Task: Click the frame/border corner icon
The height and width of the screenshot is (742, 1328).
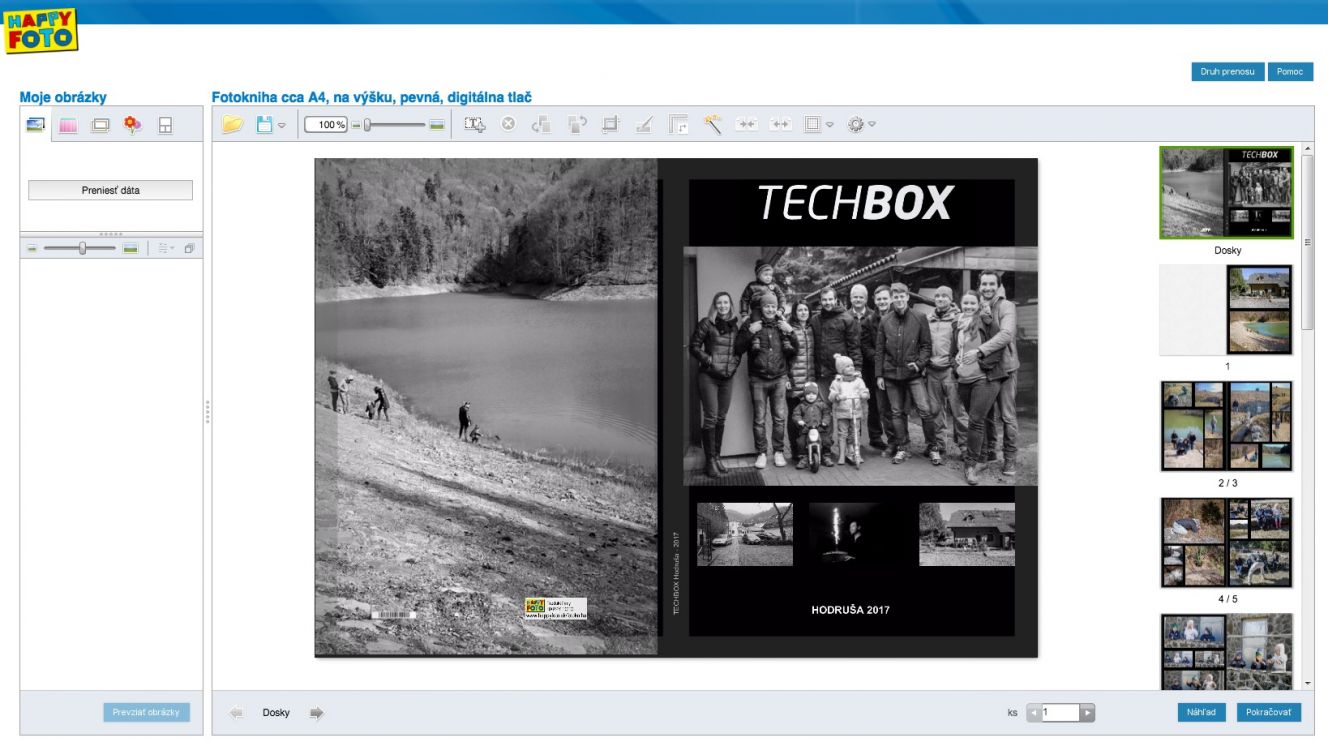Action: (679, 125)
